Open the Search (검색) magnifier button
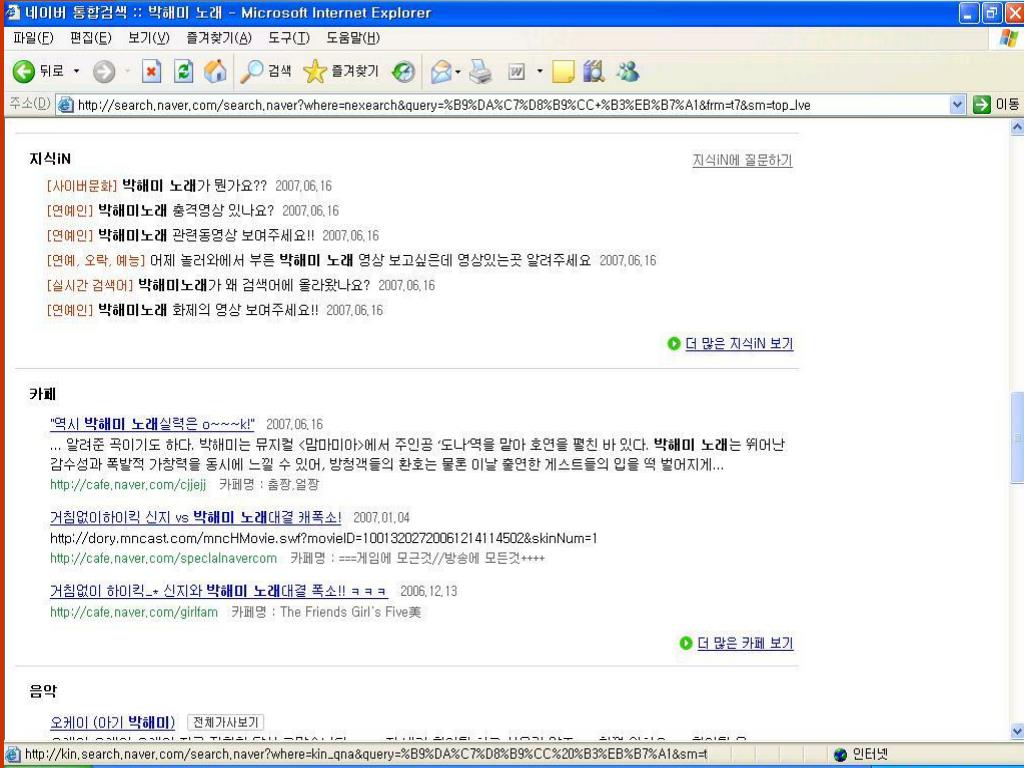Screen dimensions: 1024x768 [266, 71]
